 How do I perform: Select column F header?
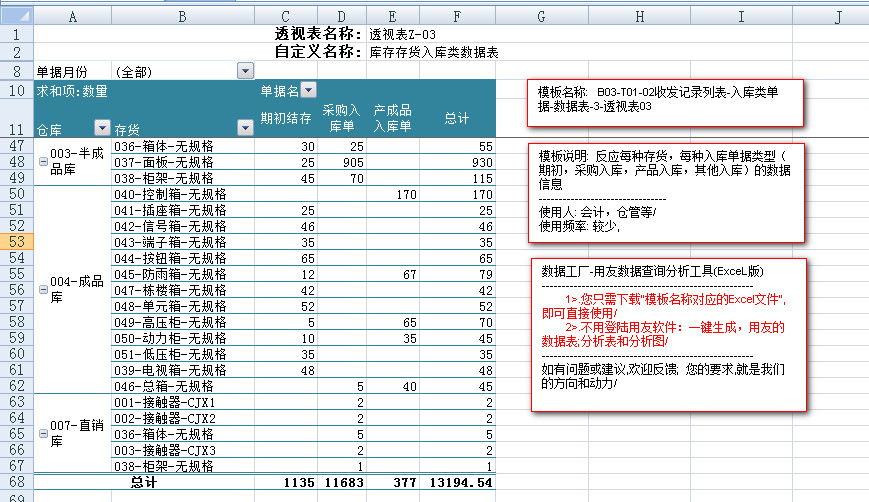pos(457,15)
